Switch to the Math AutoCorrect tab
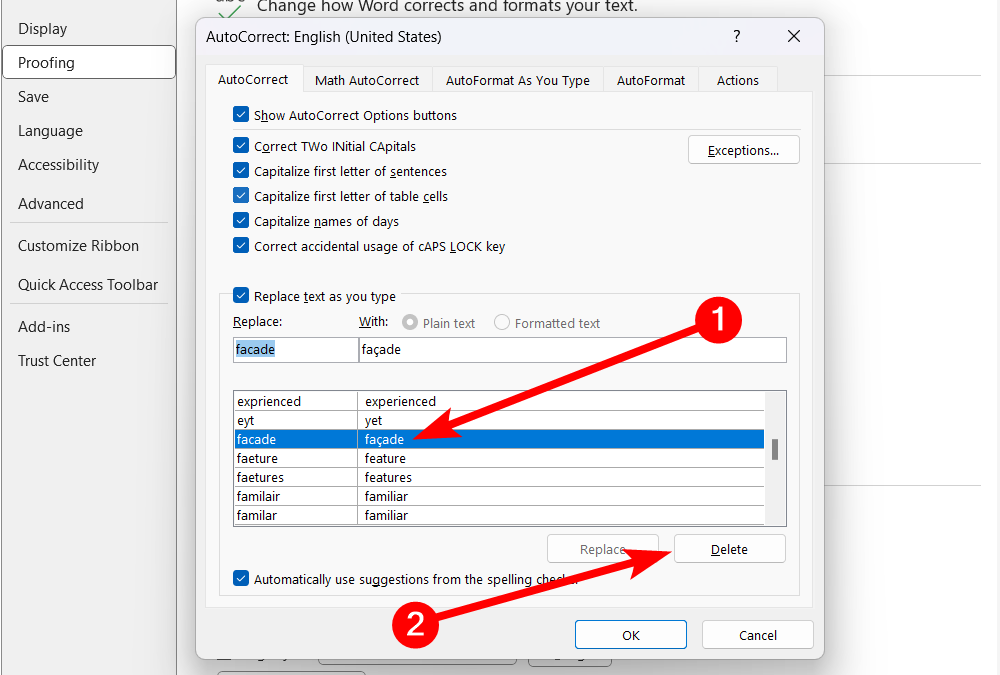1000x675 pixels. pos(367,80)
